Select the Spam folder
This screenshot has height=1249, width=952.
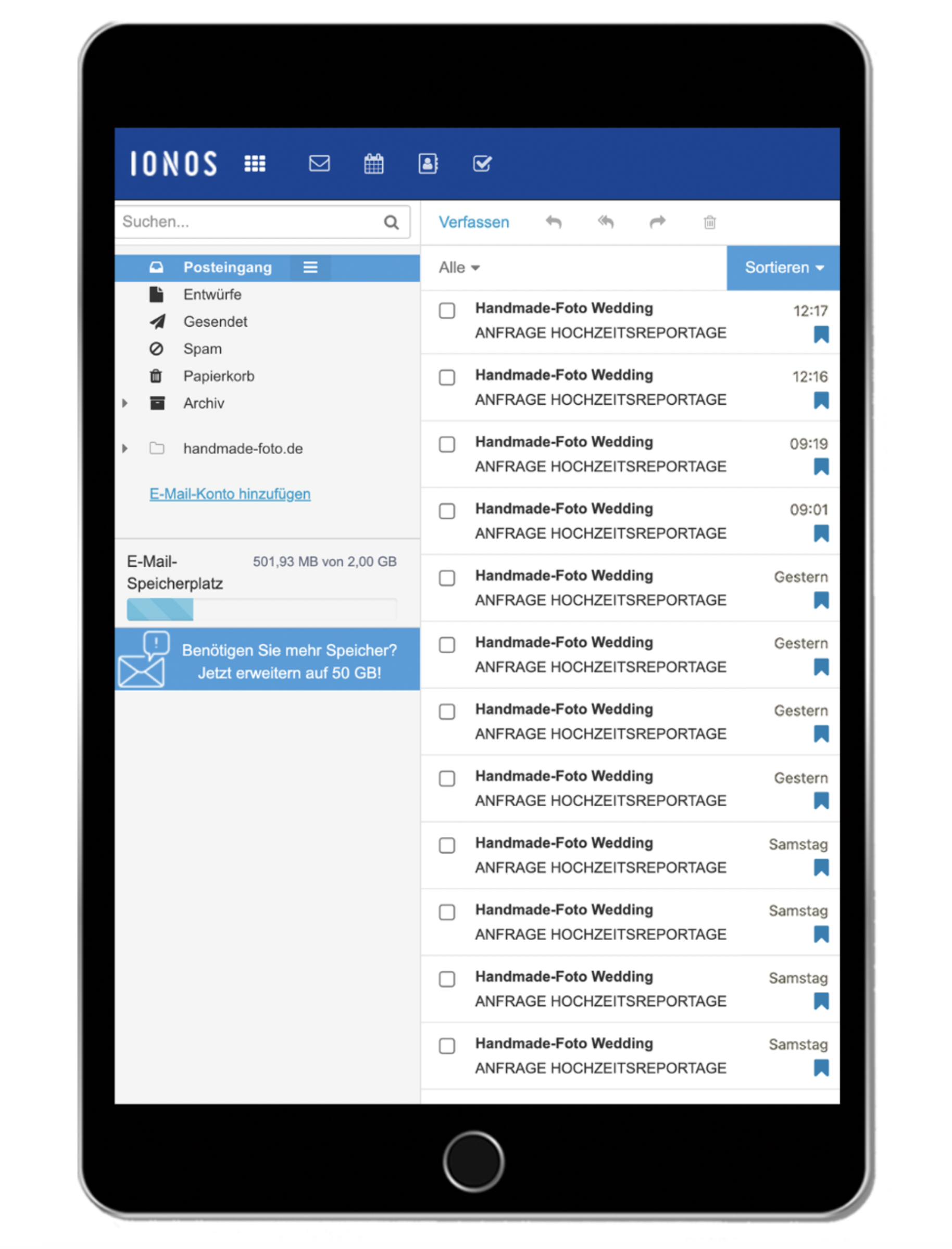(202, 349)
